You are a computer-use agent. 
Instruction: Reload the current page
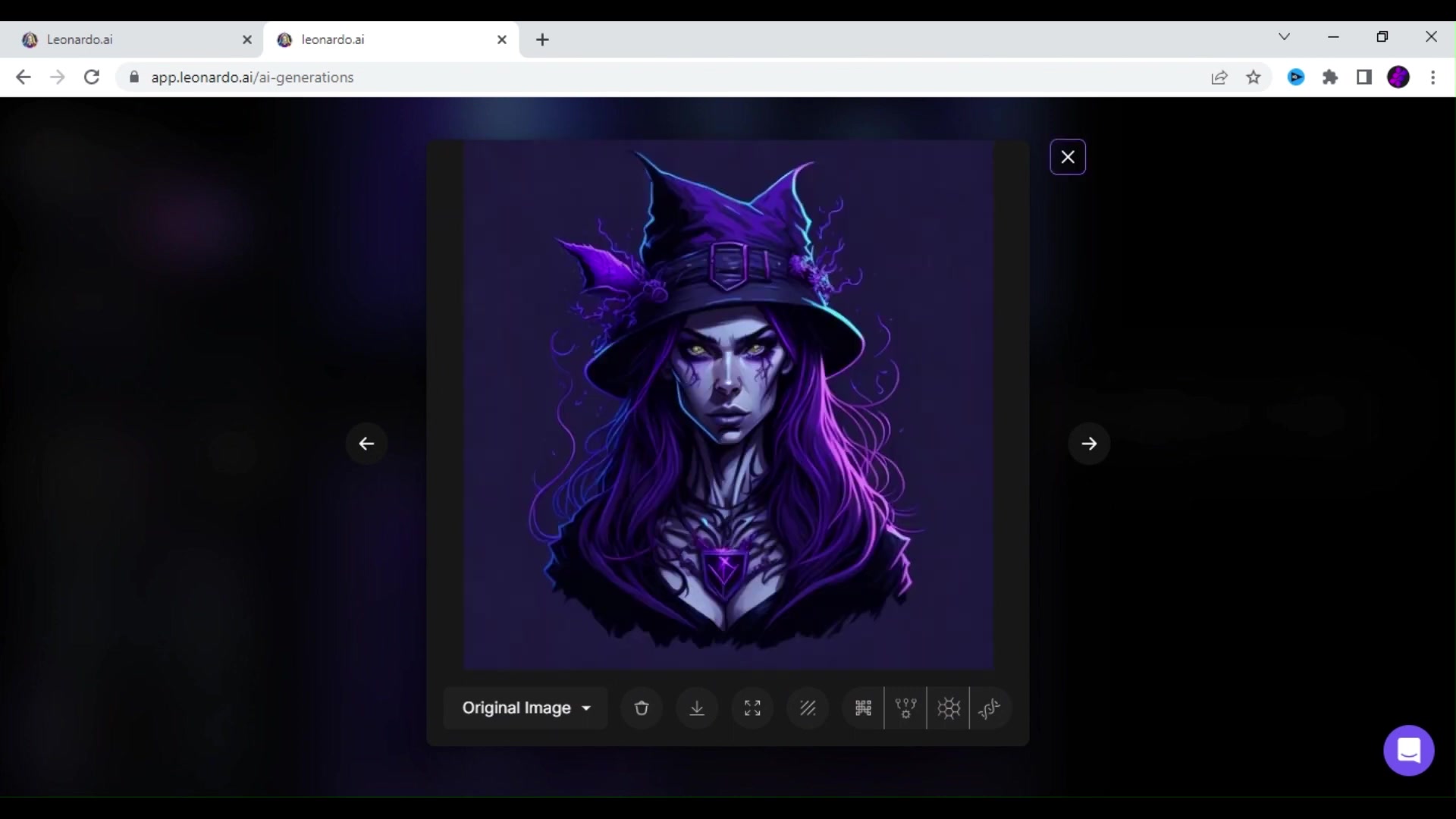92,77
